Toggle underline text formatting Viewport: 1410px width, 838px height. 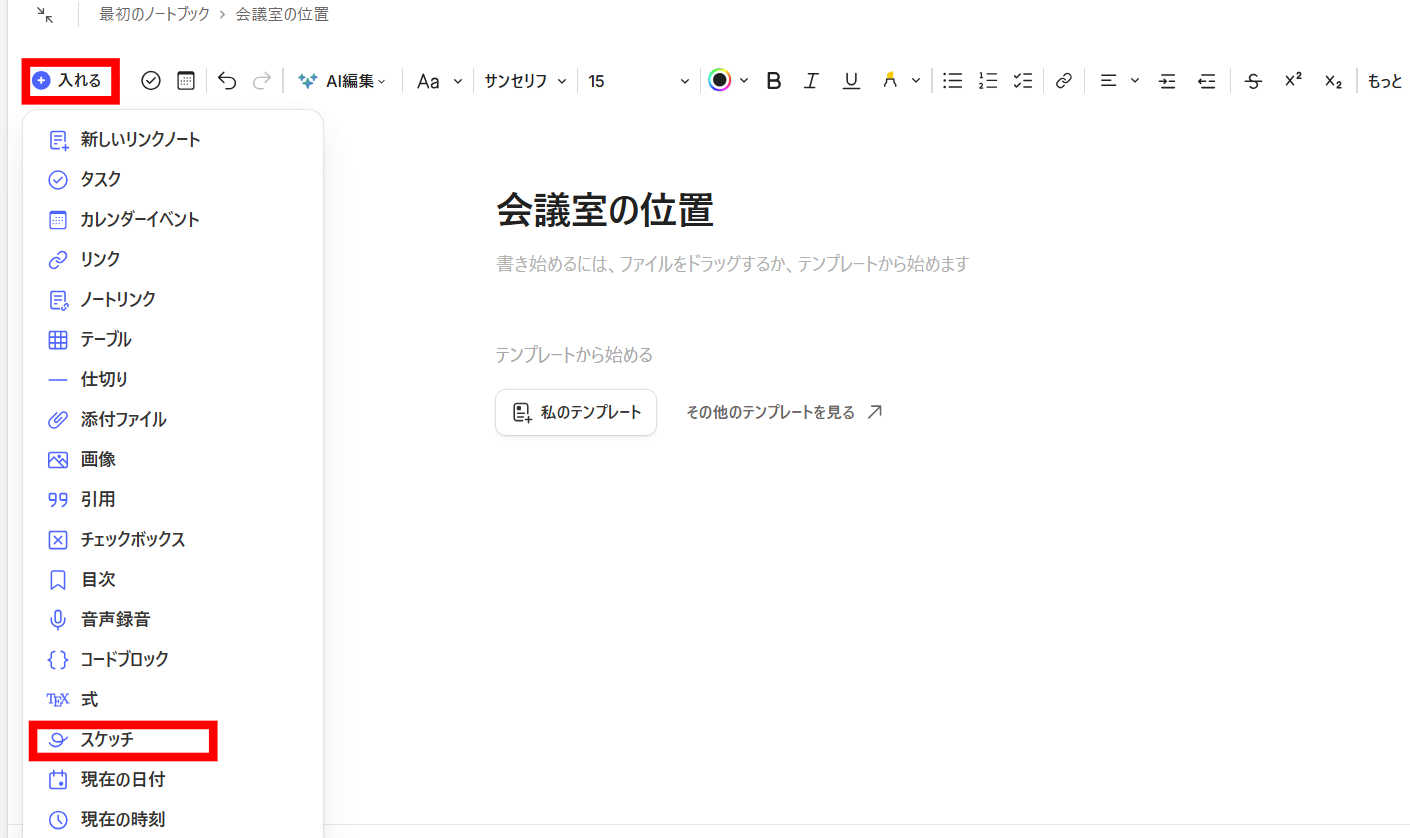[851, 80]
